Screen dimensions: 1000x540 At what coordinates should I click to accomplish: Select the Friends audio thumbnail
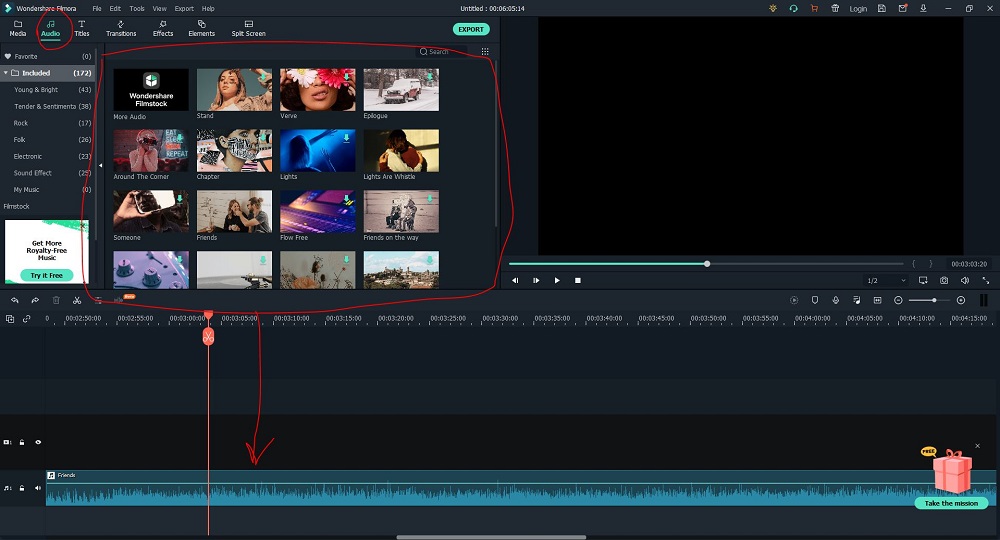[234, 211]
